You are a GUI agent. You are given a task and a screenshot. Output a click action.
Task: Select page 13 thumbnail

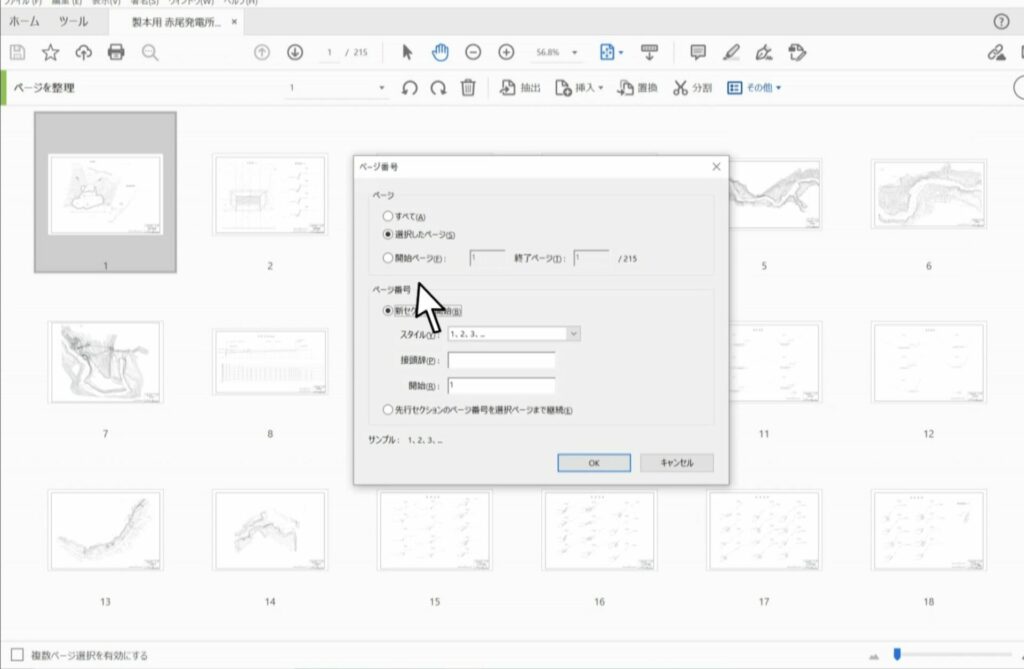105,530
